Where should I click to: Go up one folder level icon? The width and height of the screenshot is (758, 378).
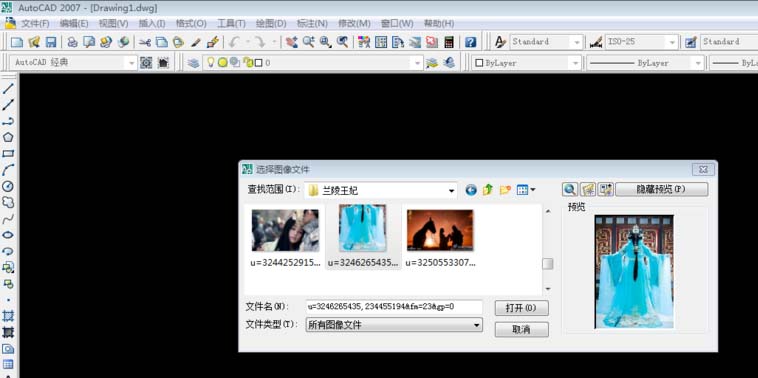[488, 190]
